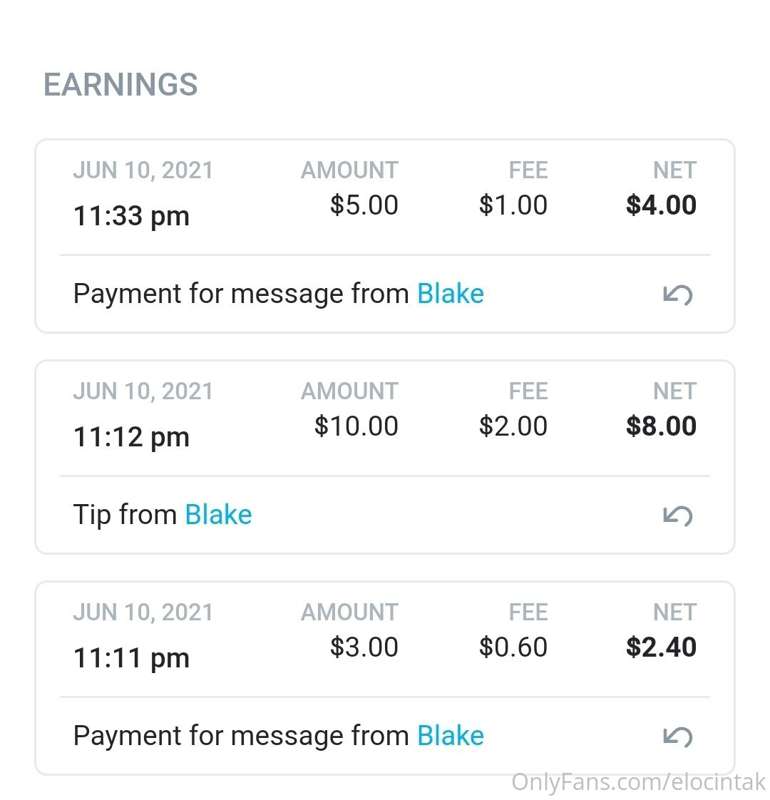Click the $0.60 fee value
This screenshot has height=800, width=770.
pos(513,648)
